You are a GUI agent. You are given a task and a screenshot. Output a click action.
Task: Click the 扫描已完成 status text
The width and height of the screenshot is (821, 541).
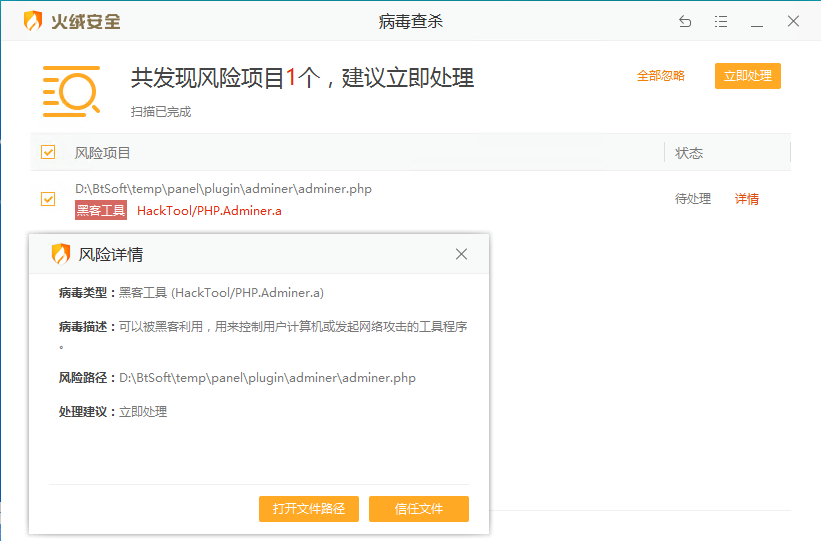point(161,112)
